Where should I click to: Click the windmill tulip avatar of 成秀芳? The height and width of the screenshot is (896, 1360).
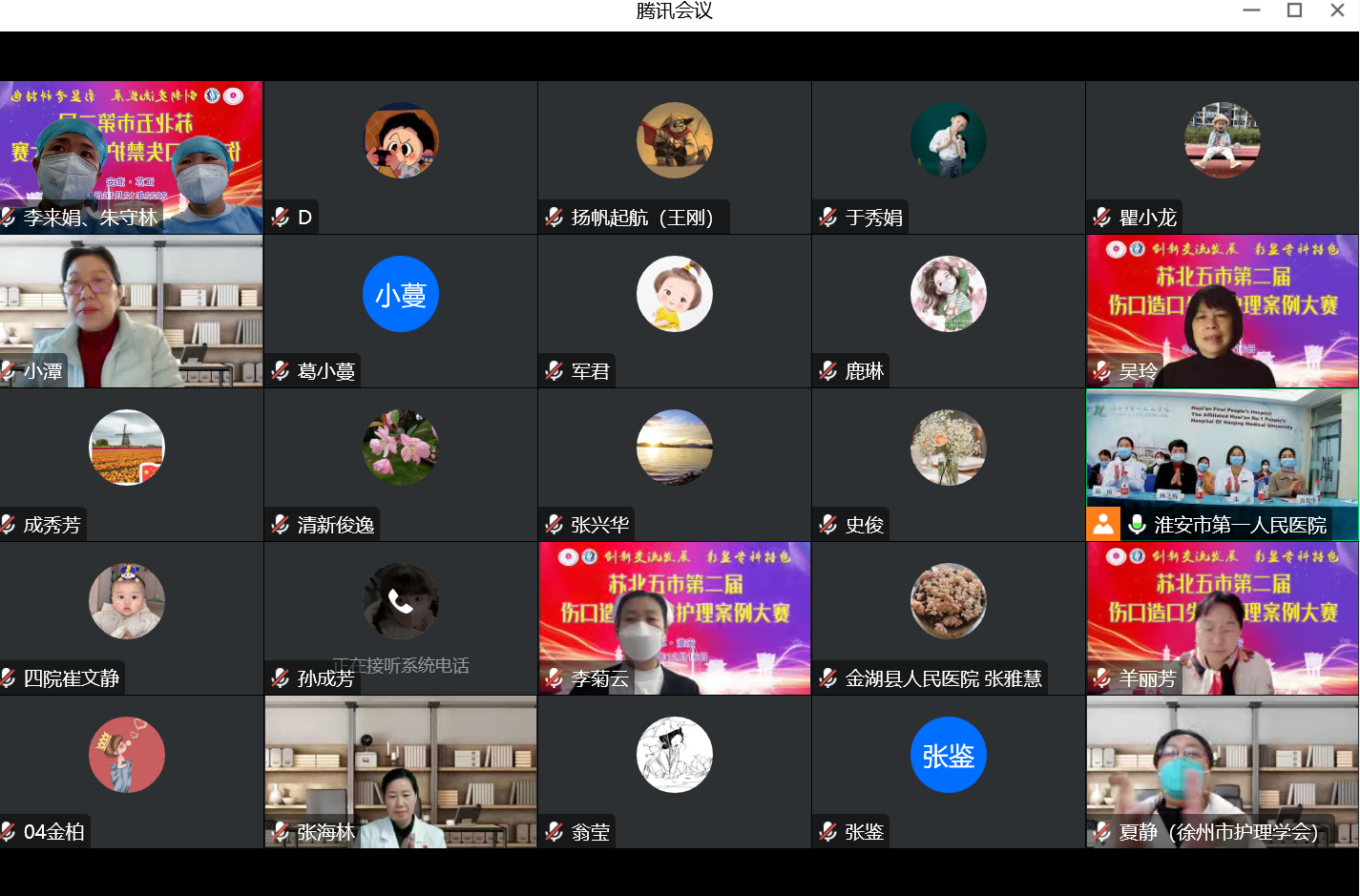(127, 448)
